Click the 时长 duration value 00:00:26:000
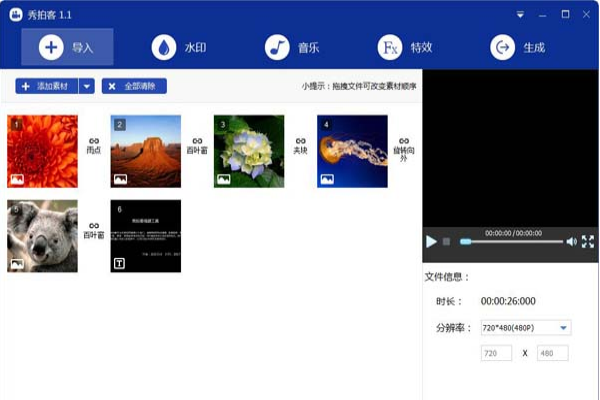Screen dimensions: 600x400 [x=508, y=301]
